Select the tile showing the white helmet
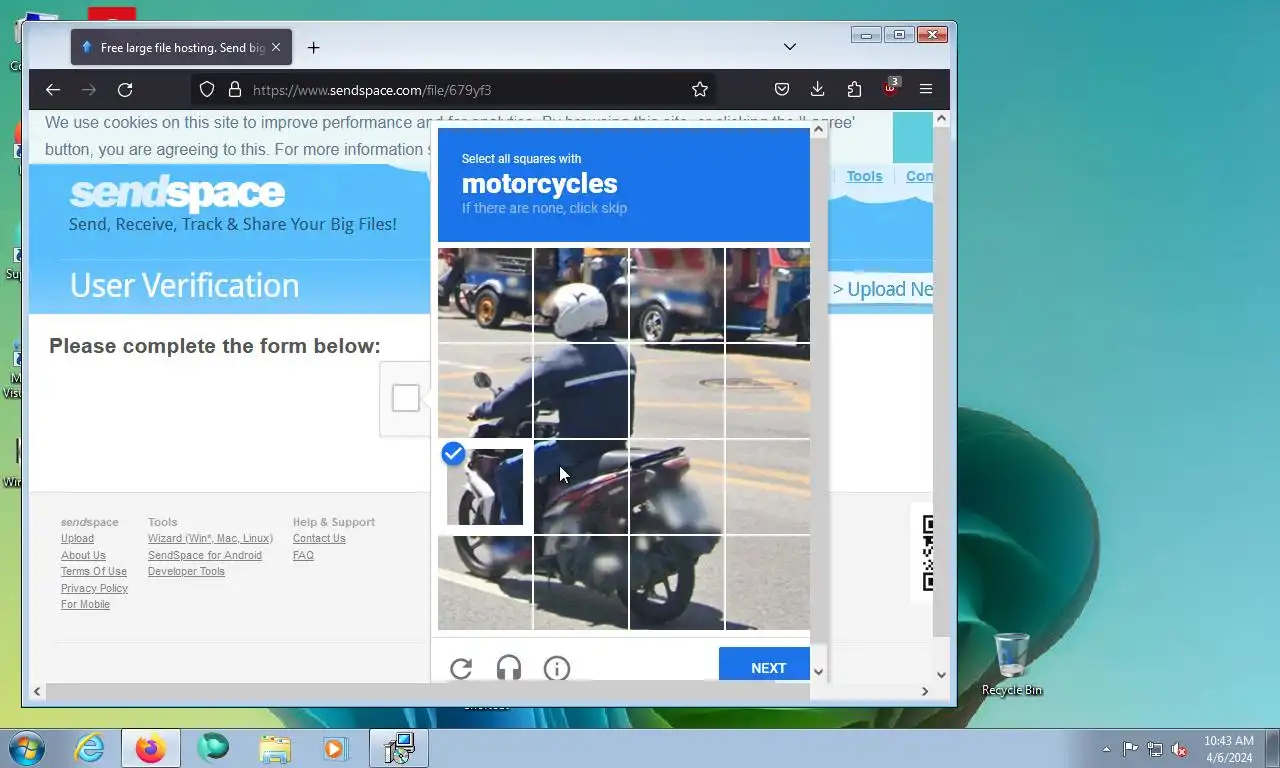Image resolution: width=1280 pixels, height=768 pixels. 581,295
